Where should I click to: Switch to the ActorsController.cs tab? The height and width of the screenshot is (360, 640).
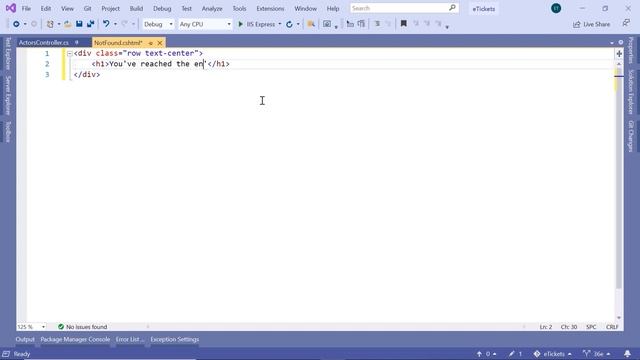point(44,42)
